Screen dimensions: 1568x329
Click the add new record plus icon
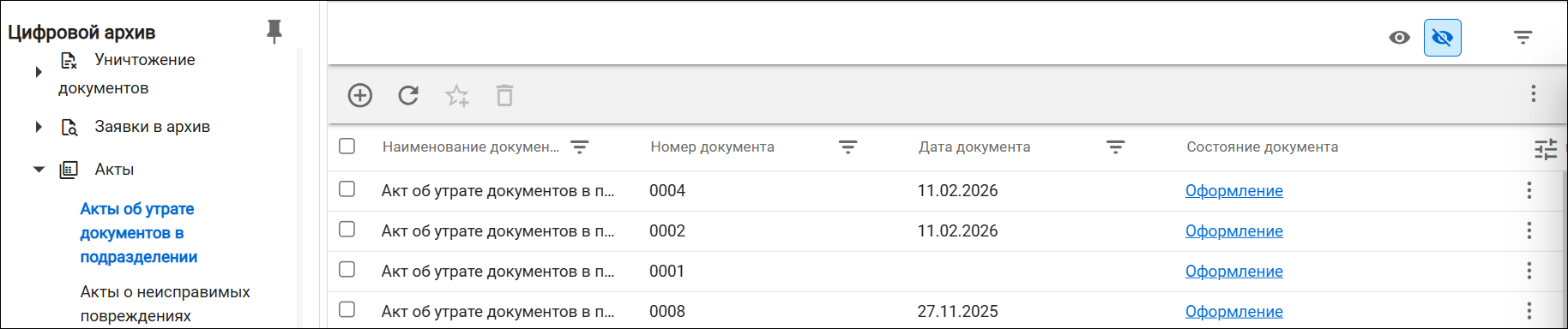(360, 95)
